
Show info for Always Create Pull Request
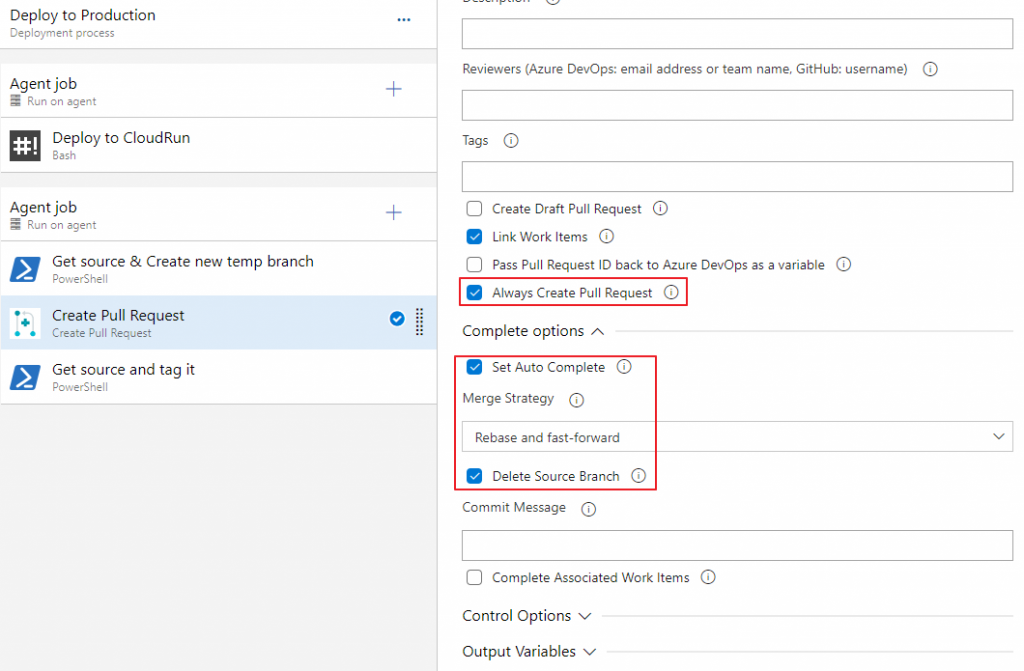click(x=671, y=292)
